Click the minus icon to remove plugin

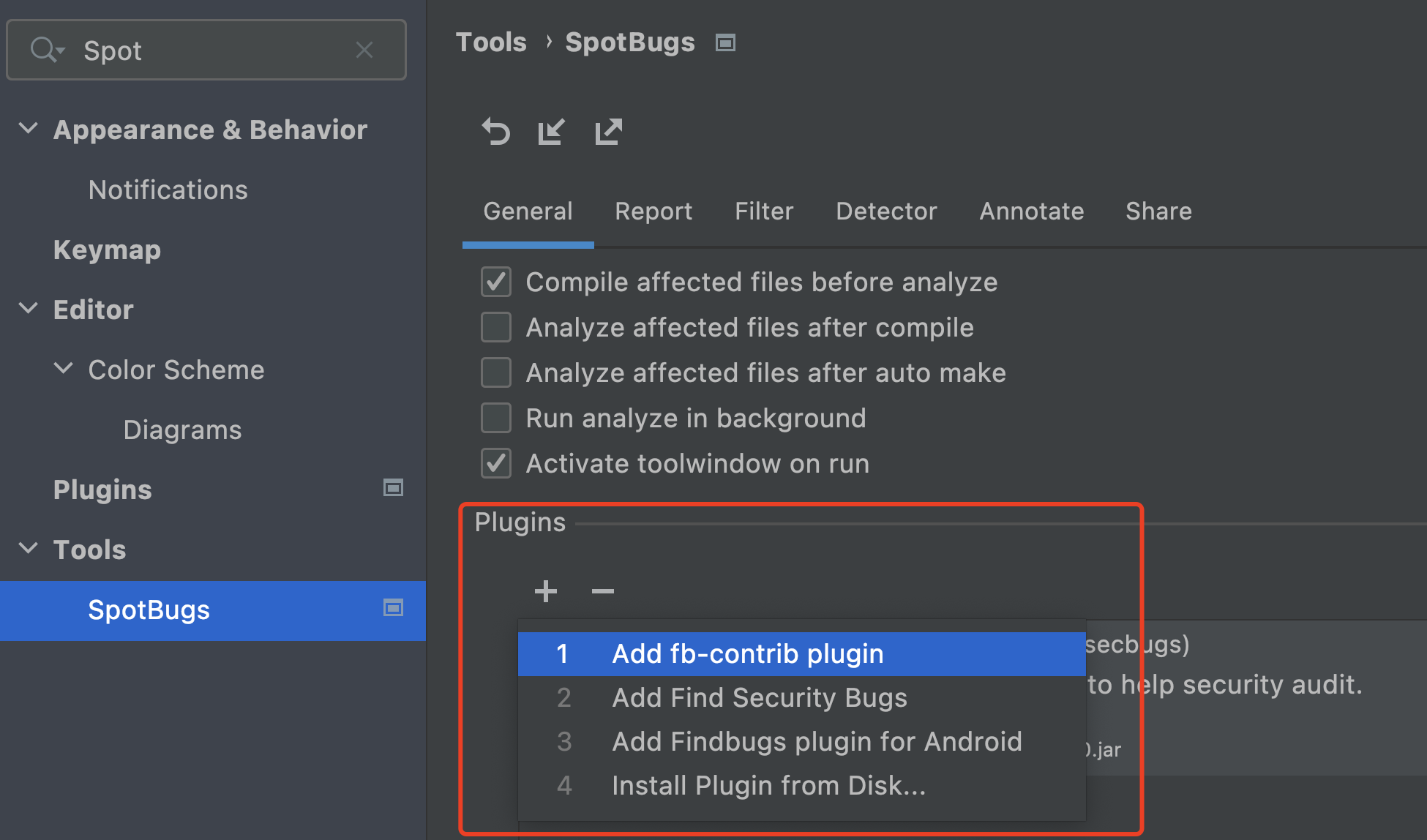pos(602,590)
